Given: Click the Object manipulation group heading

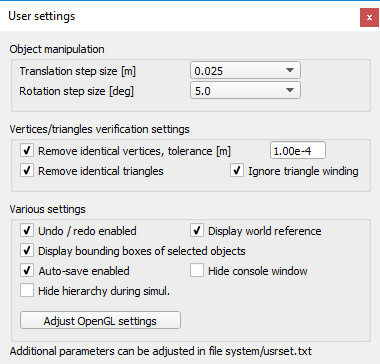Looking at the screenshot, I should point(57,49).
